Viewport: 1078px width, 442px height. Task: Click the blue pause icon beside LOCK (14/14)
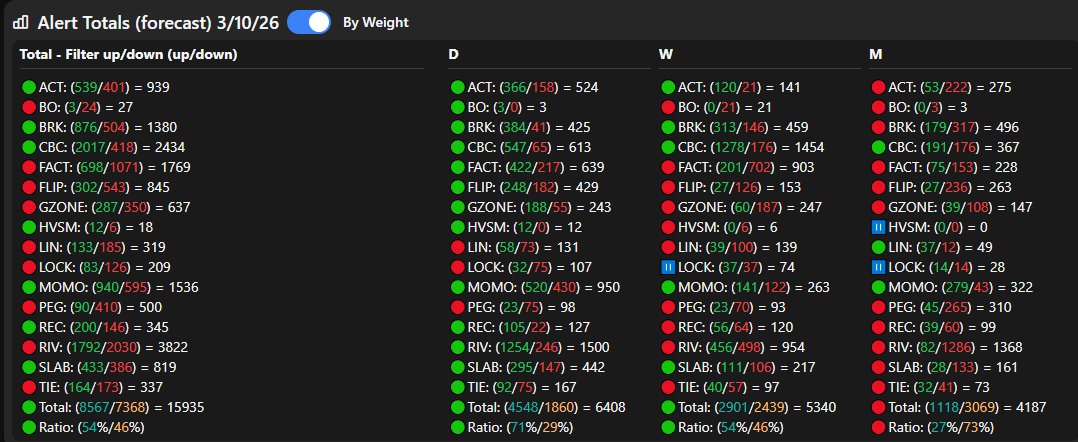tap(878, 267)
